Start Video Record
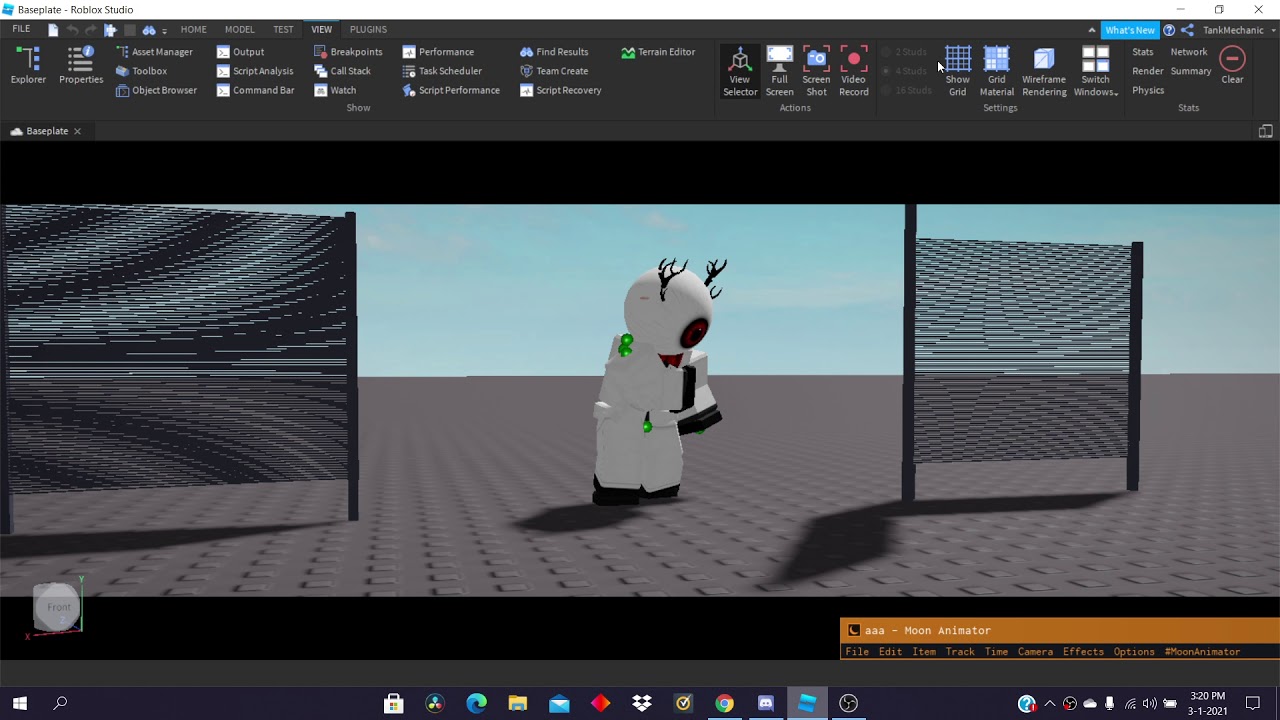The height and width of the screenshot is (720, 1280). [x=854, y=71]
